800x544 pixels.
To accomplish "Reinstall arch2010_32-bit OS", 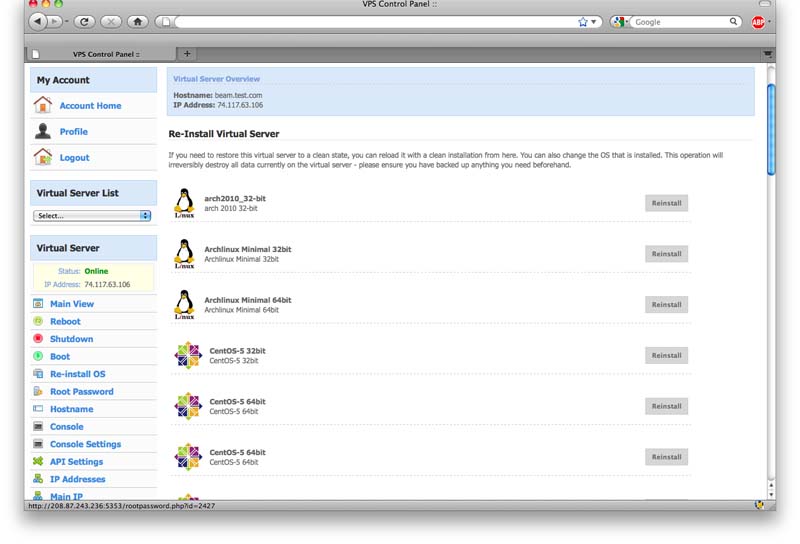I will [666, 203].
